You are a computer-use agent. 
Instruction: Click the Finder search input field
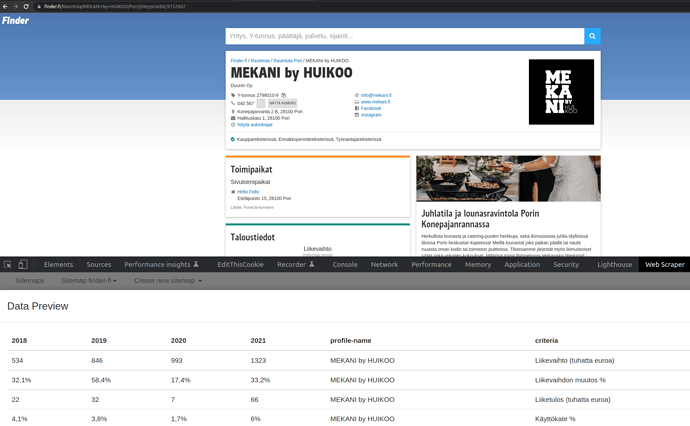(x=405, y=36)
